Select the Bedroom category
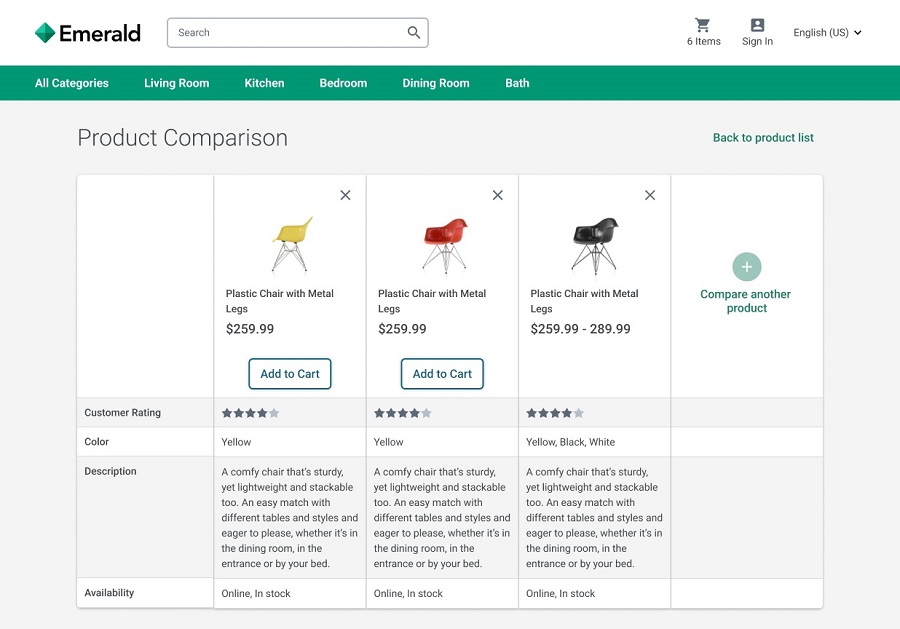 (343, 83)
